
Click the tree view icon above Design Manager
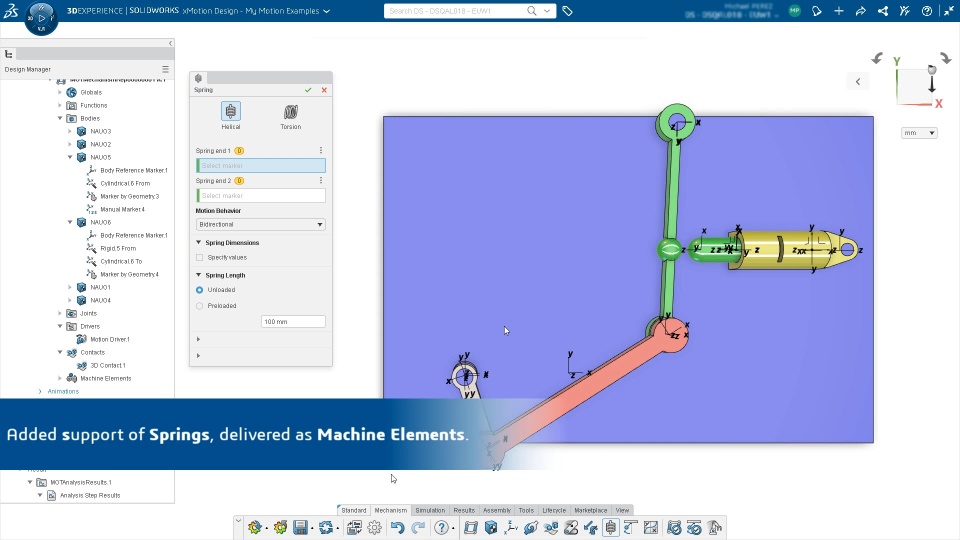tap(9, 54)
